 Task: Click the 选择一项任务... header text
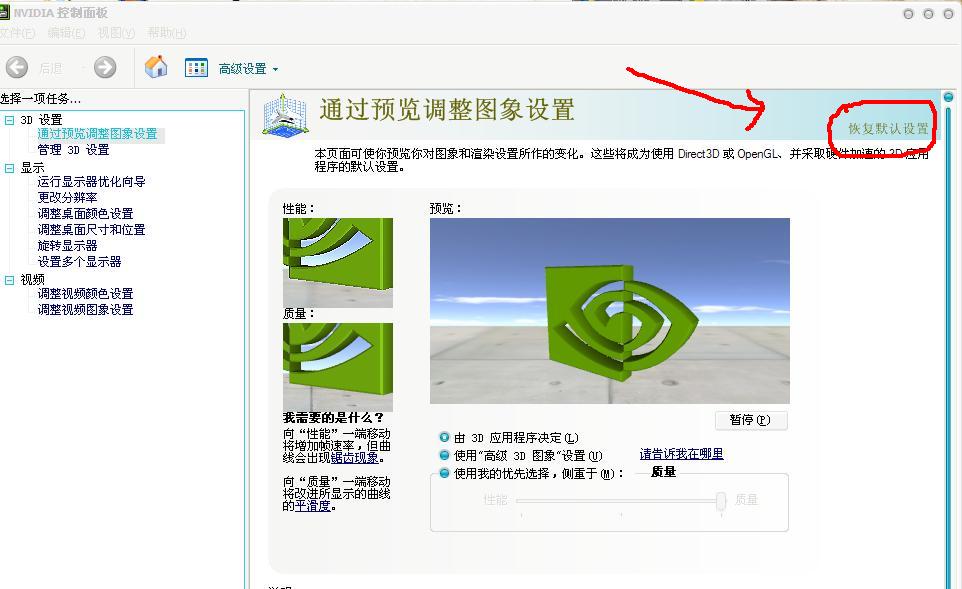[x=40, y=99]
